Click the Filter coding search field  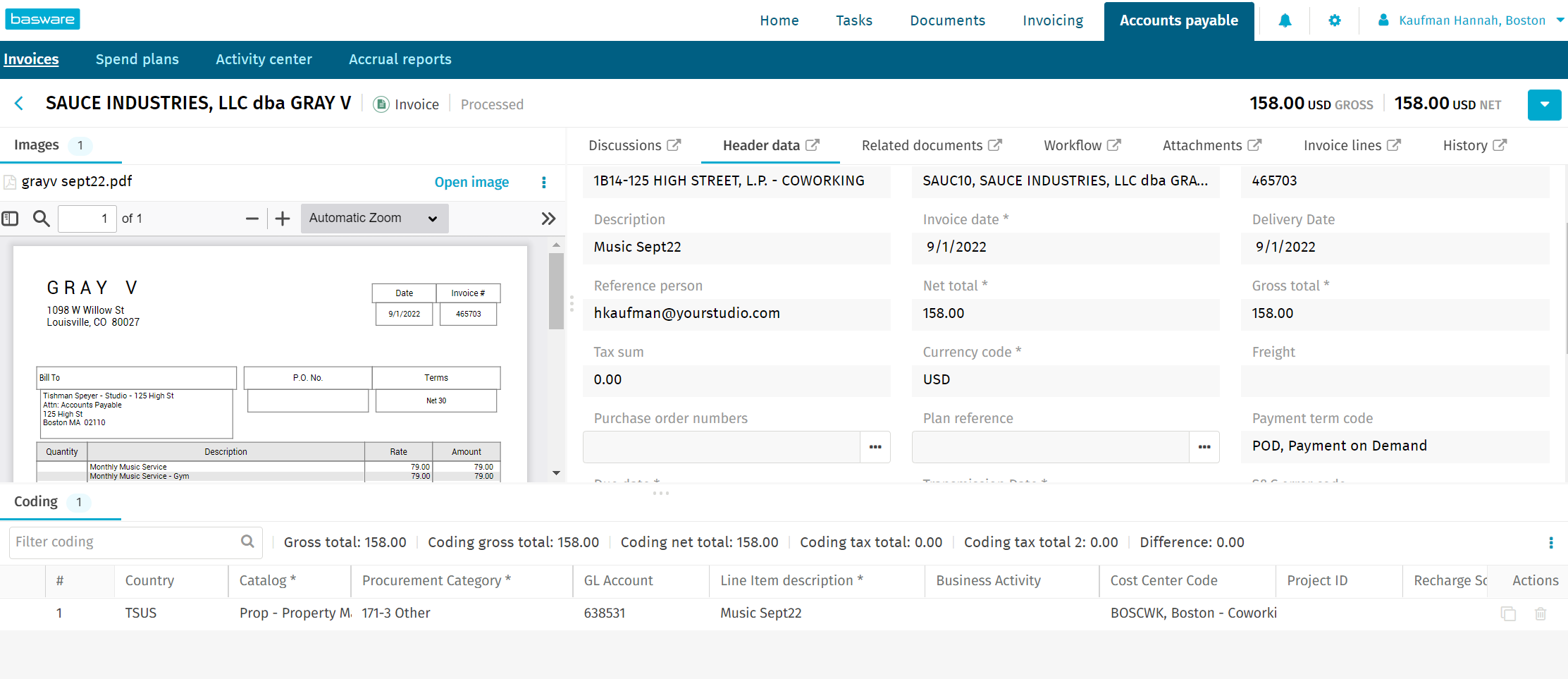(x=127, y=542)
